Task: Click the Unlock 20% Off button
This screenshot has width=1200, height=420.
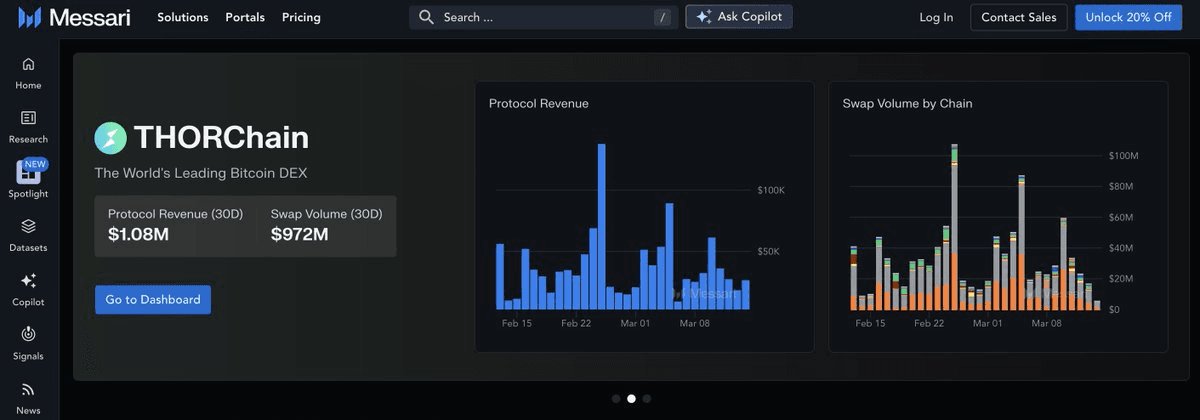Action: [1128, 17]
